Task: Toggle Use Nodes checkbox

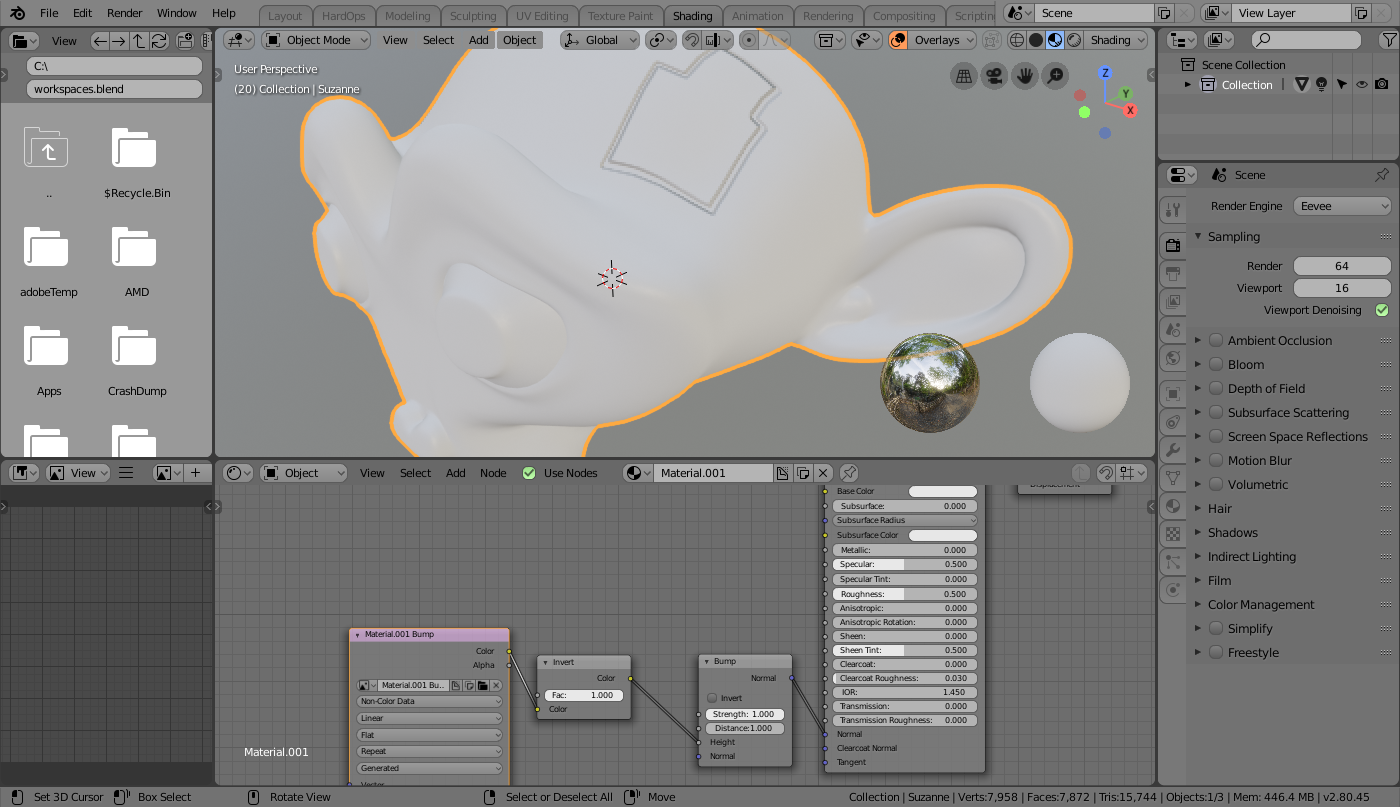Action: pyautogui.click(x=529, y=473)
